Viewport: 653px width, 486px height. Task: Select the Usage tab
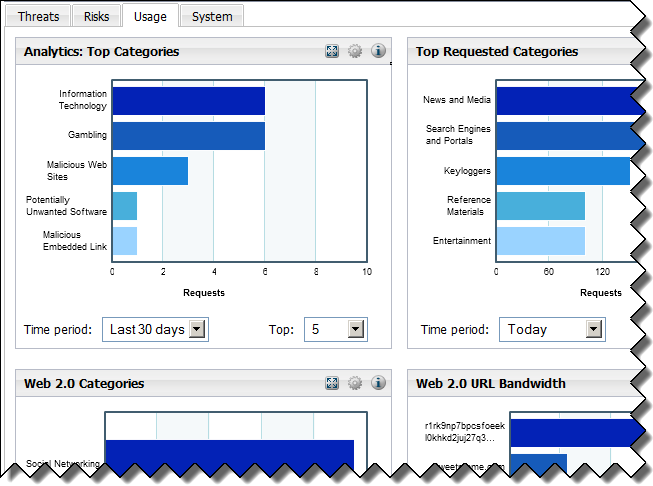[150, 16]
